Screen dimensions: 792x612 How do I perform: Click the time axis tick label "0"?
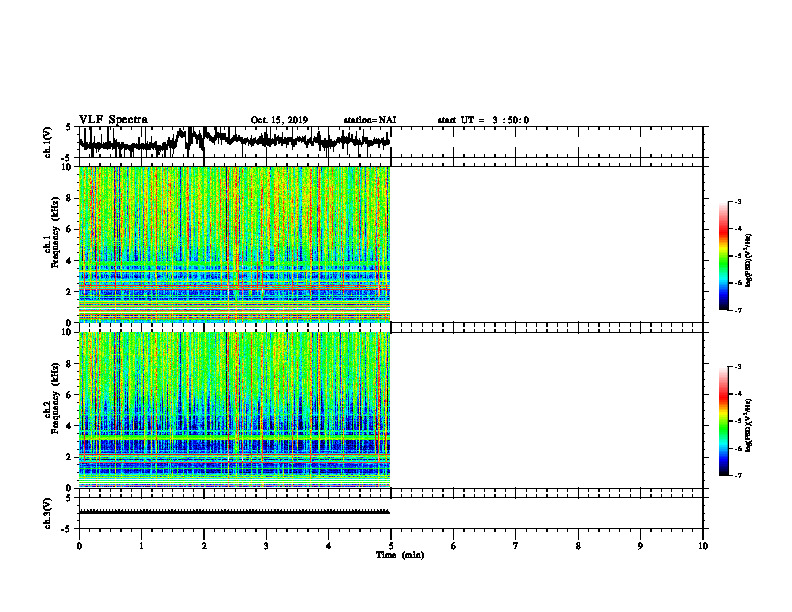pyautogui.click(x=79, y=546)
